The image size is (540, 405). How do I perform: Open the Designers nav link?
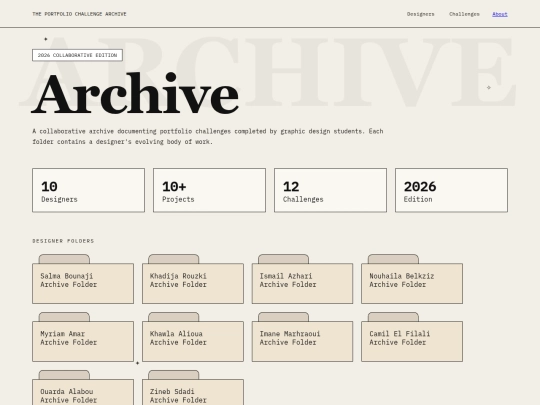point(420,14)
